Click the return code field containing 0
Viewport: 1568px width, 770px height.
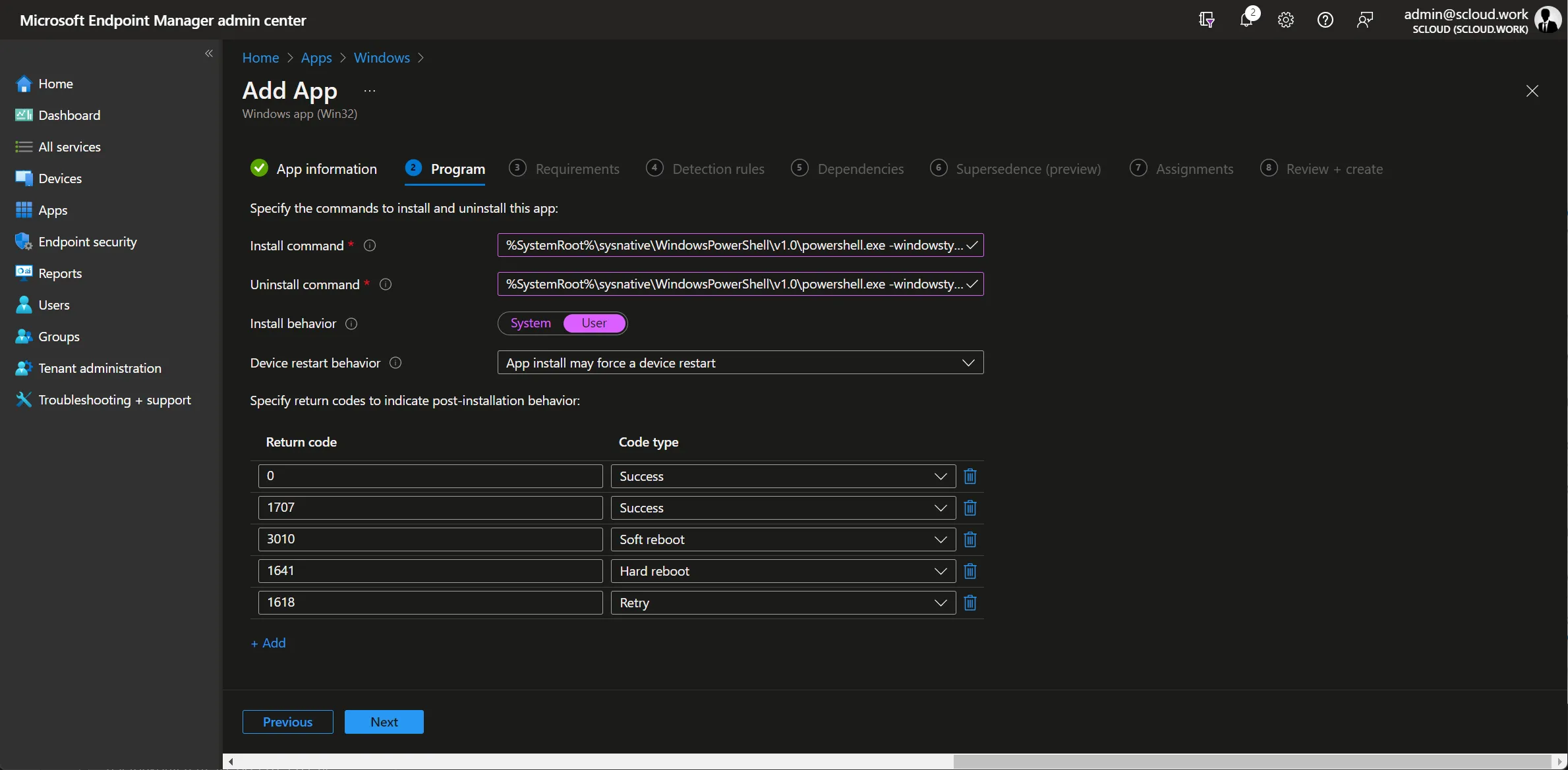(430, 476)
